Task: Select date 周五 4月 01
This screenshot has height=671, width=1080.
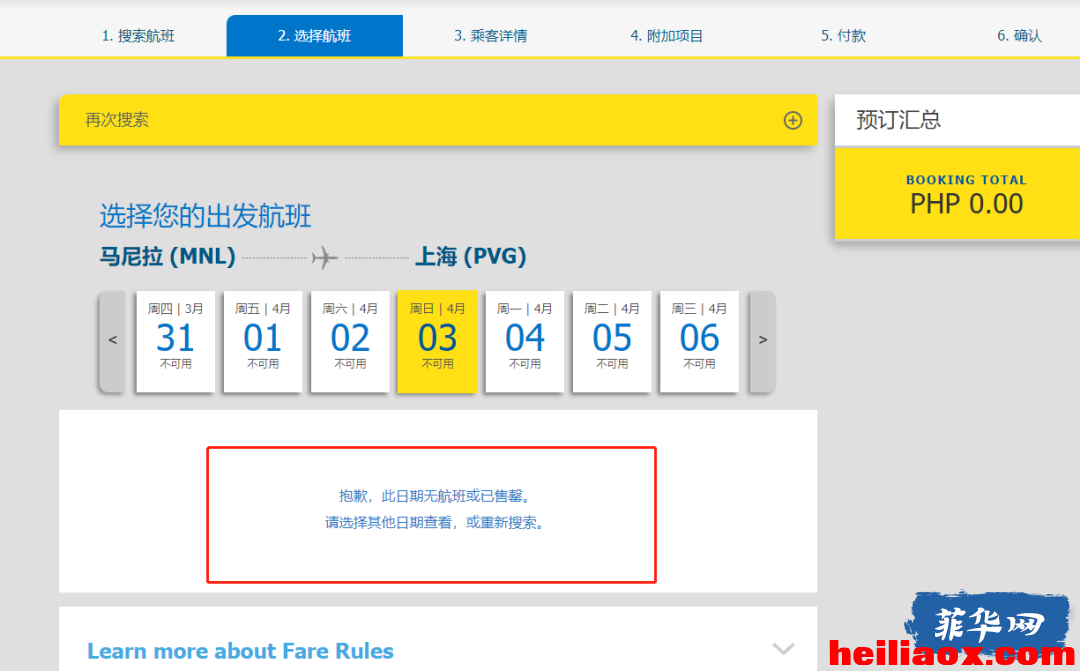Action: coord(263,342)
